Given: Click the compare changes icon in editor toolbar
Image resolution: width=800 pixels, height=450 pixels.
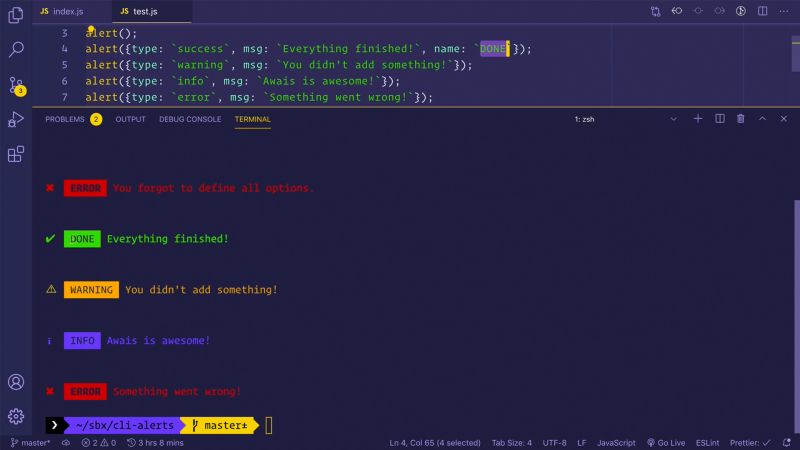Looking at the screenshot, I should tap(656, 11).
